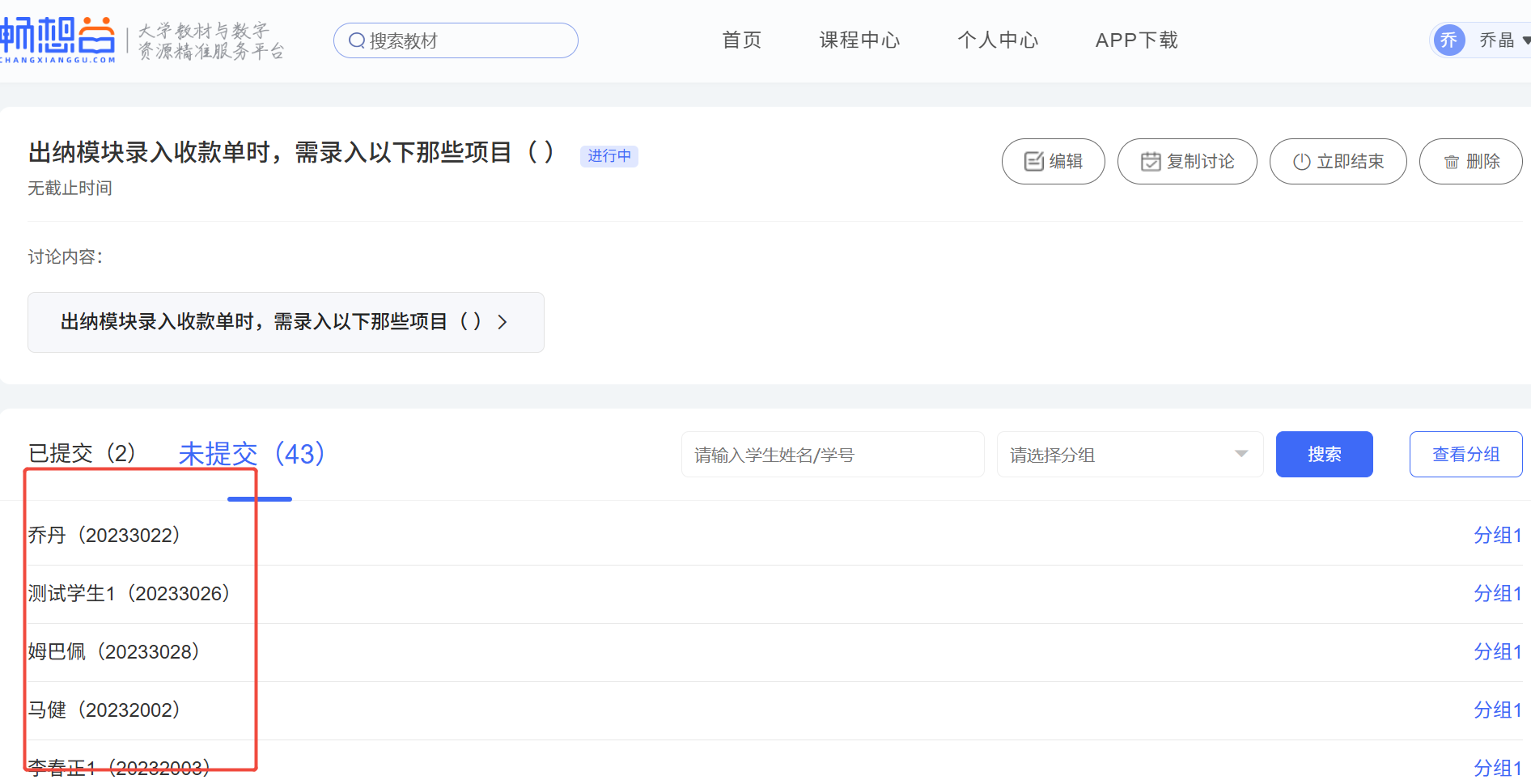Select the 未提交 (43) tab
Screen dimensions: 1531x784
click(251, 454)
